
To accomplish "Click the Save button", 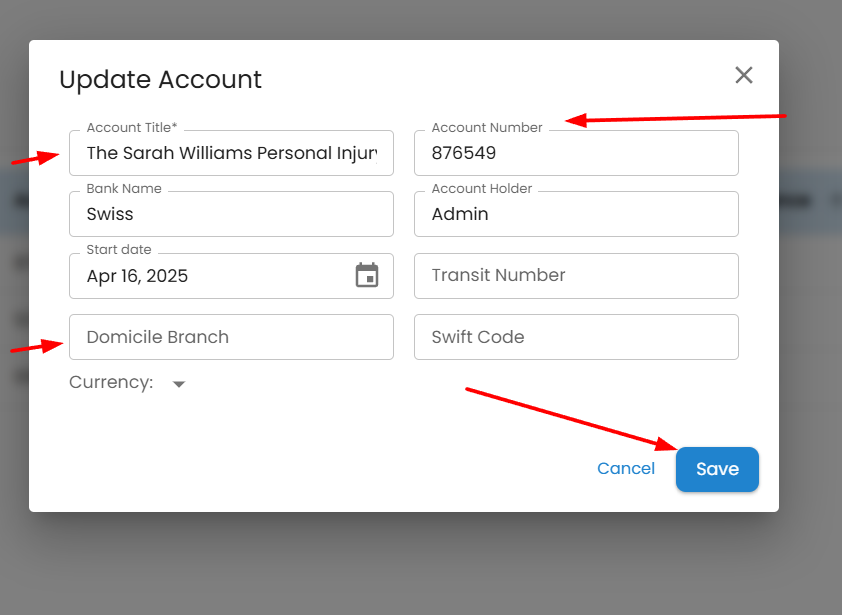I will [717, 469].
